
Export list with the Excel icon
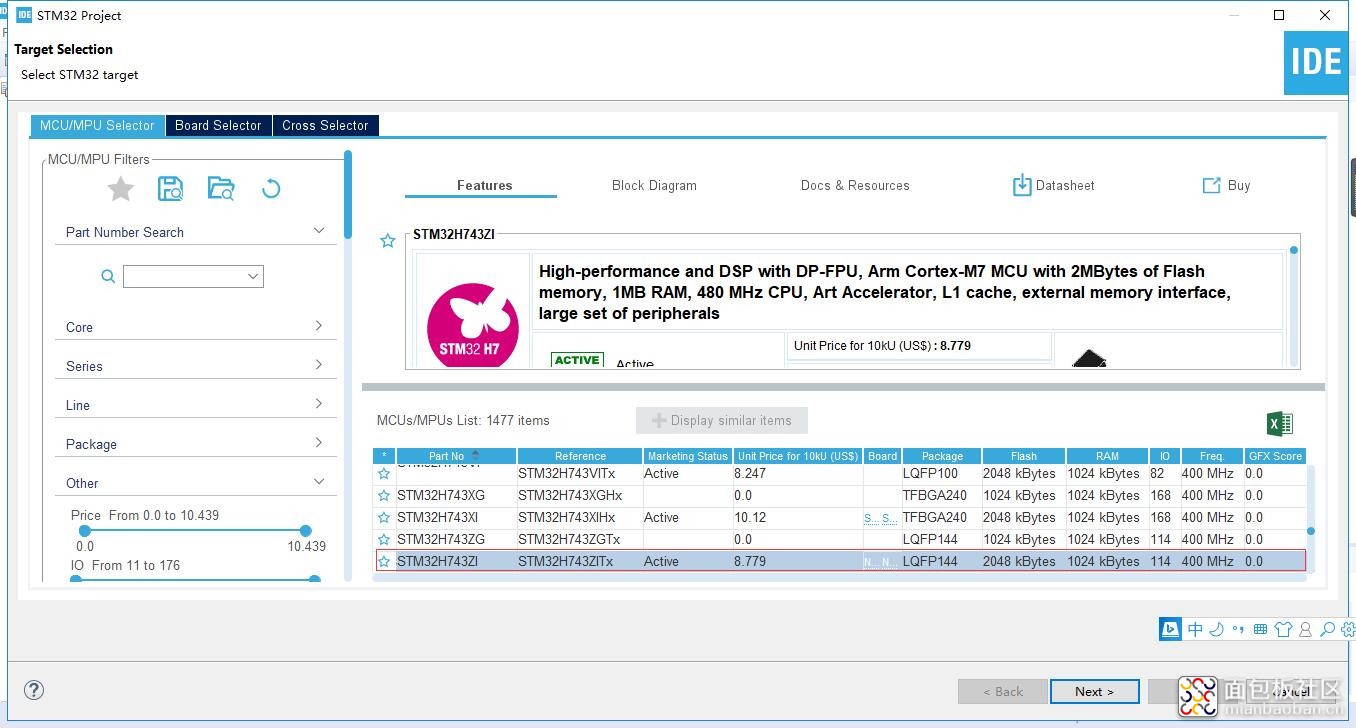1280,423
